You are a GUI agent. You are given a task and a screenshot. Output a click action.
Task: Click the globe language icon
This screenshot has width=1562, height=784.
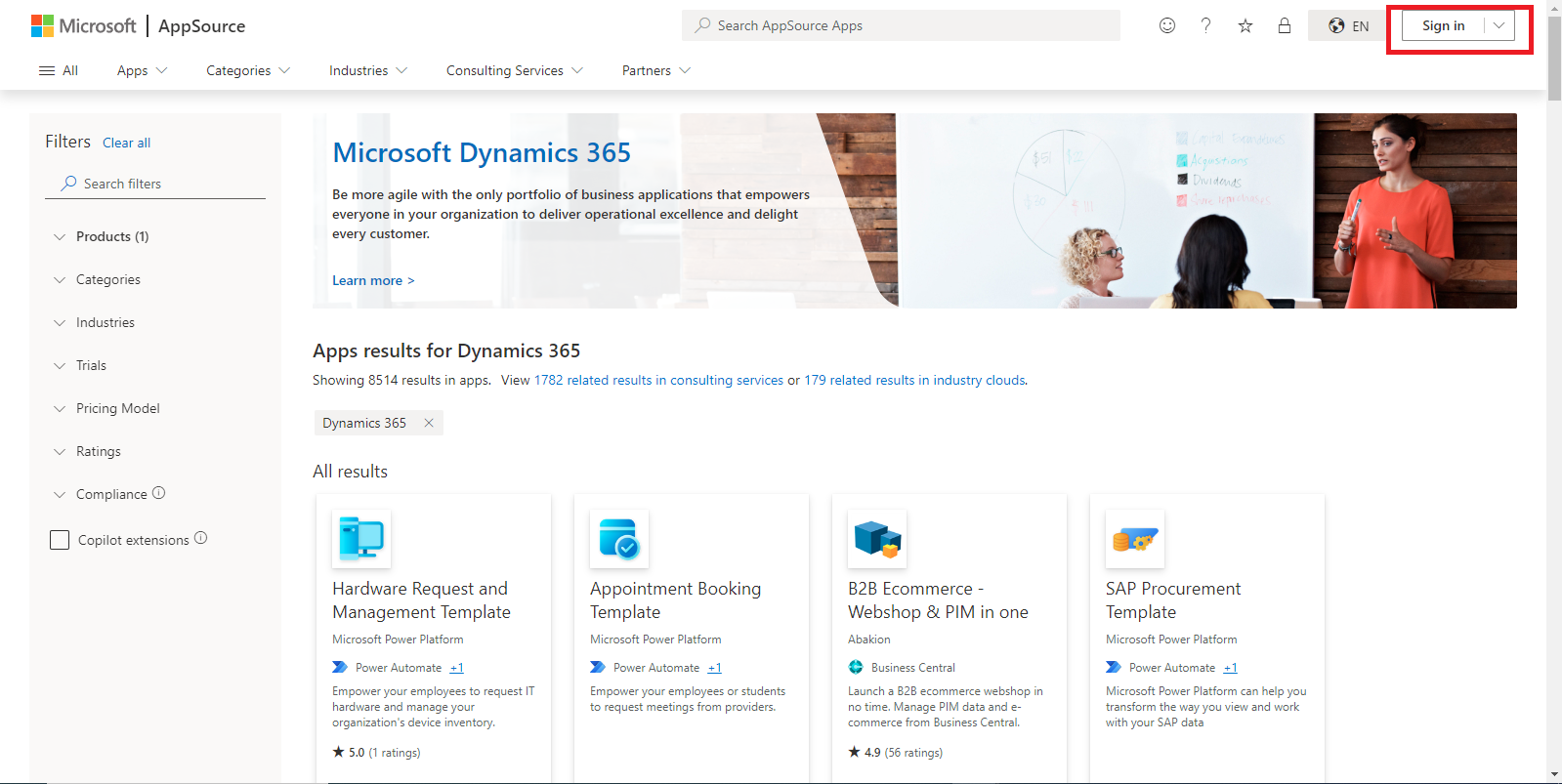coord(1336,25)
